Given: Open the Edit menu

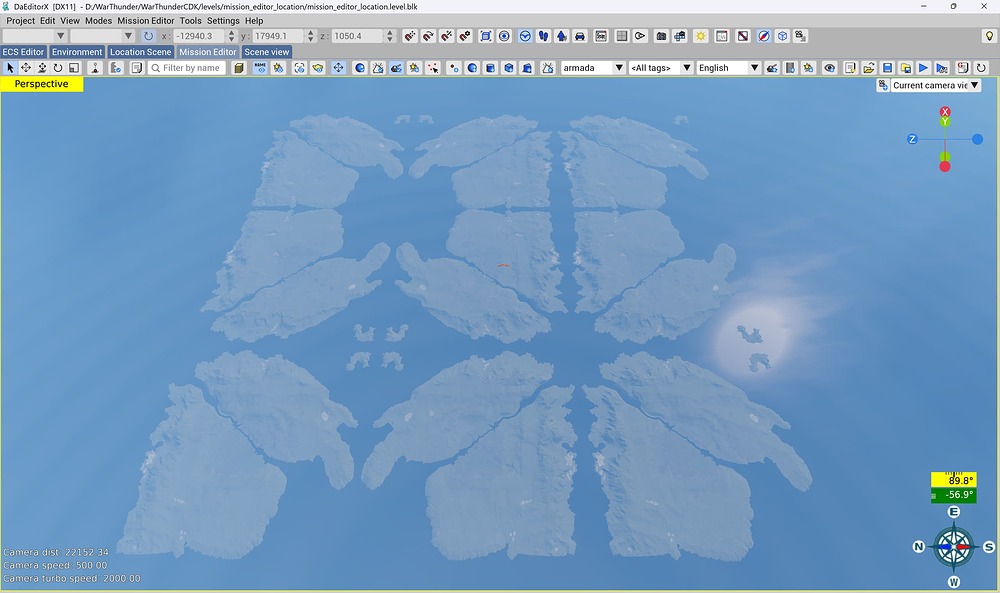Looking at the screenshot, I should (x=47, y=20).
